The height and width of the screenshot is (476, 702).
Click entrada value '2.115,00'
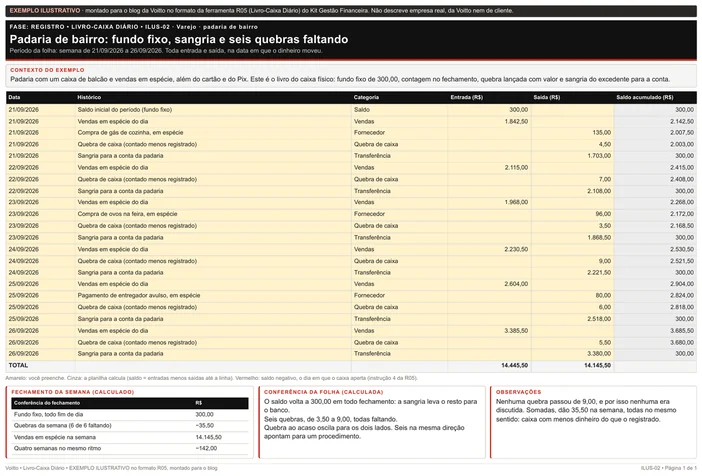[x=516, y=167]
